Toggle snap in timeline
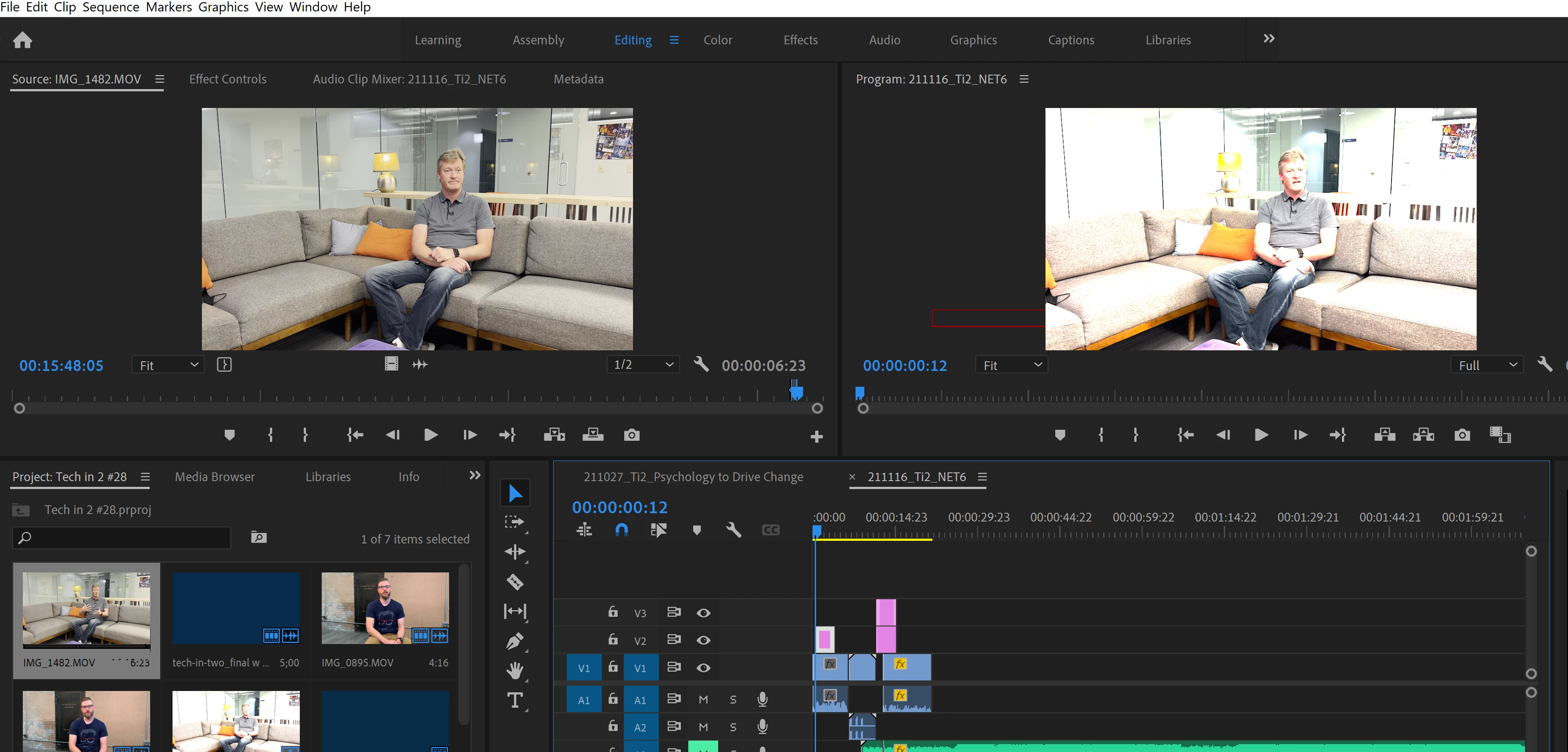 click(x=622, y=530)
